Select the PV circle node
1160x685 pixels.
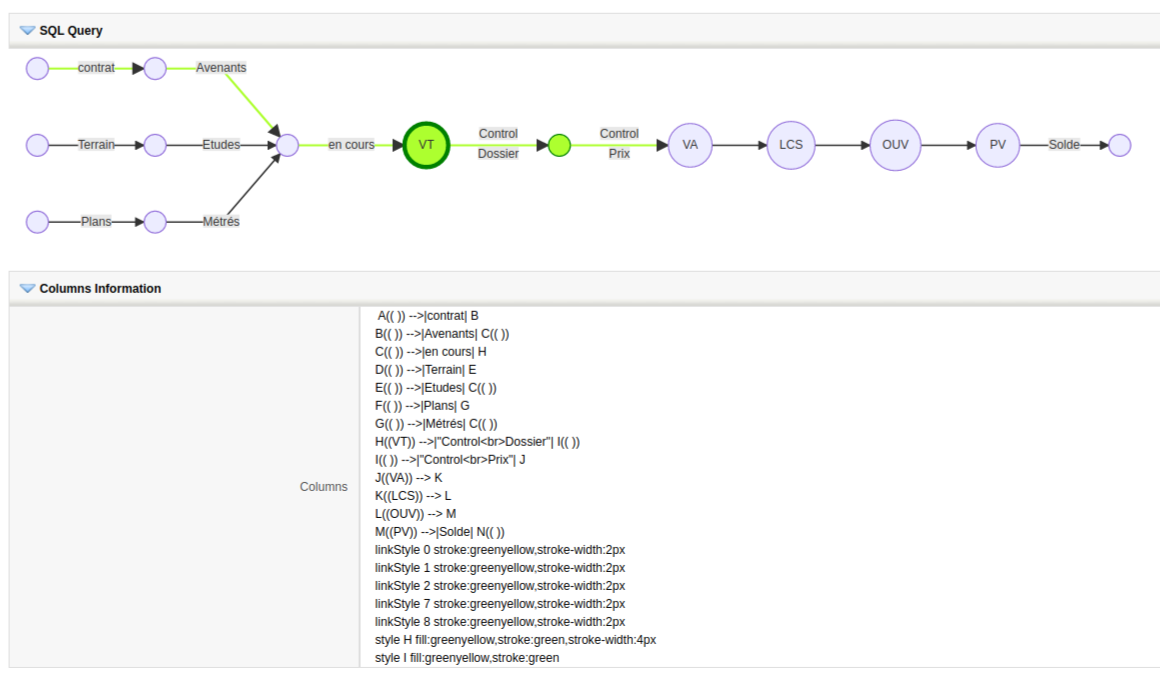click(x=997, y=145)
